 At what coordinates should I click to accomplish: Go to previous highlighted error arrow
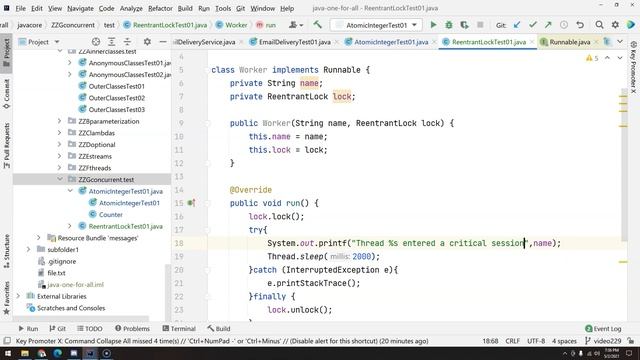tap(607, 58)
